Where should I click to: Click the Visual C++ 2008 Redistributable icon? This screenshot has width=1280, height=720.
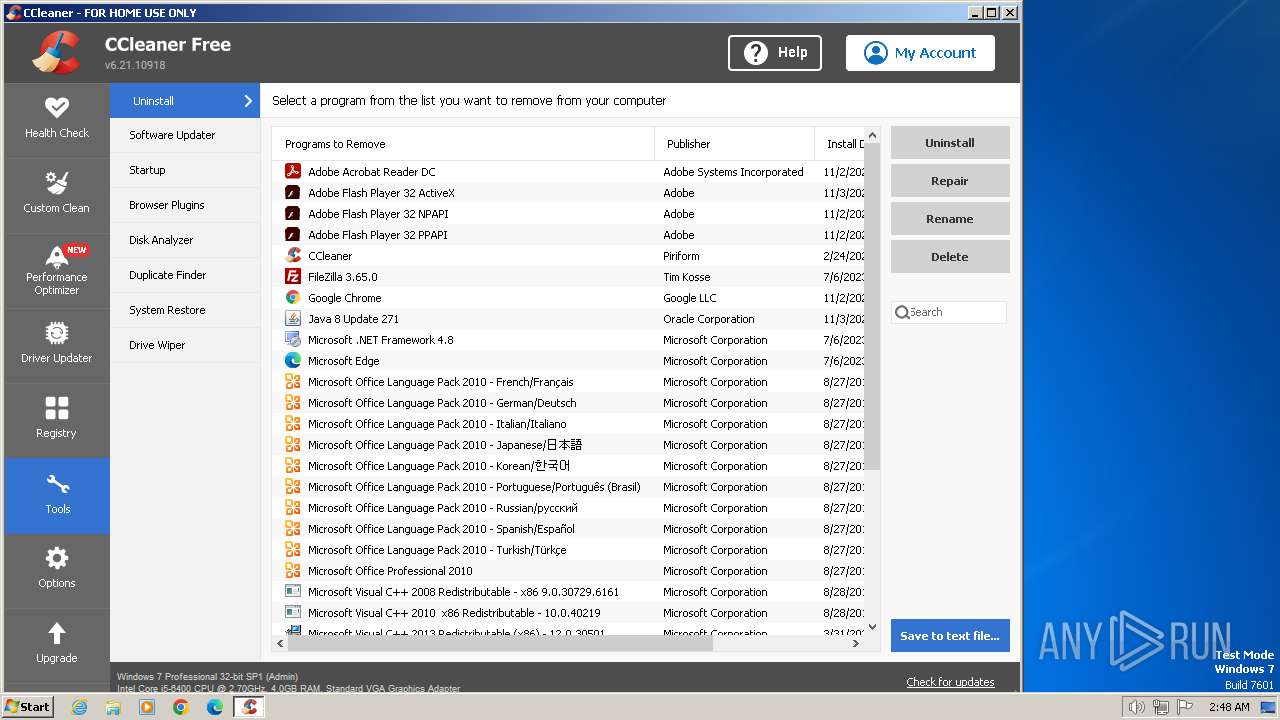click(x=293, y=591)
